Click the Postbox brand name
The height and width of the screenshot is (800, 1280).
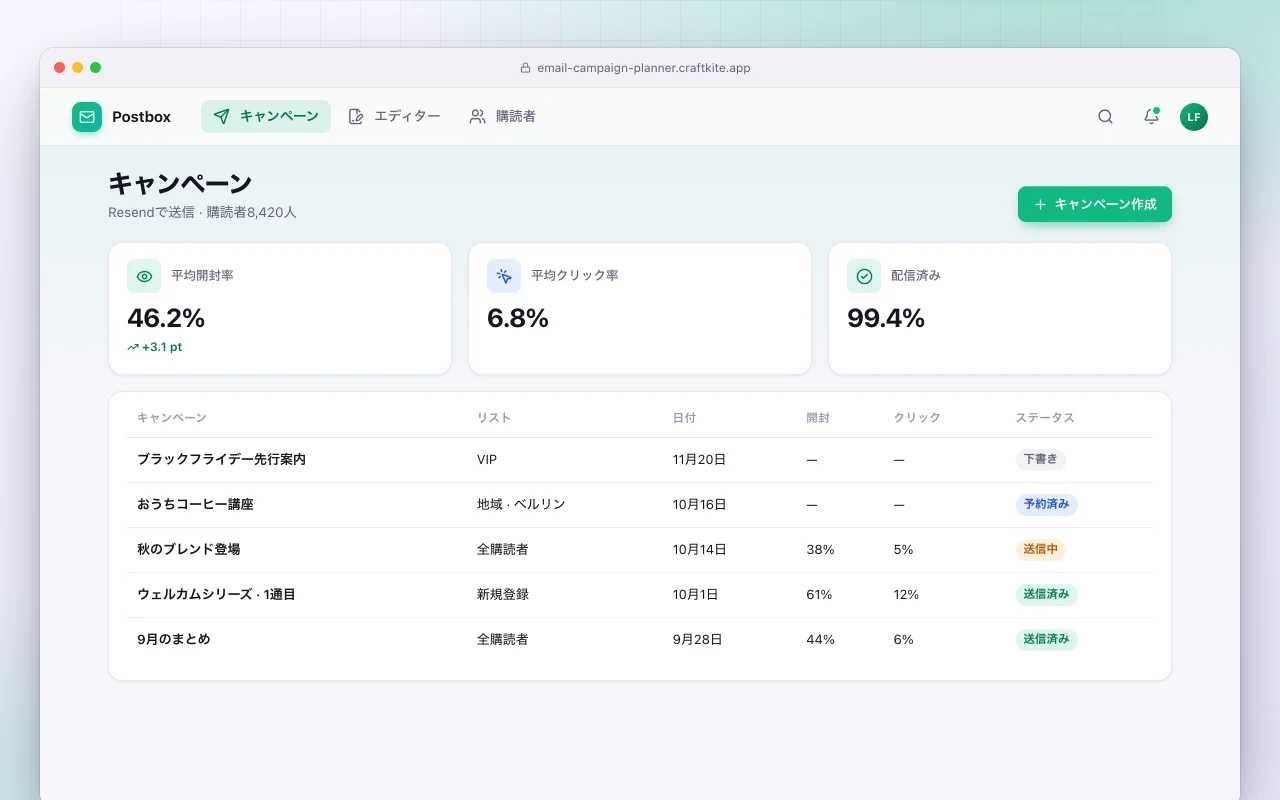pyautogui.click(x=141, y=117)
